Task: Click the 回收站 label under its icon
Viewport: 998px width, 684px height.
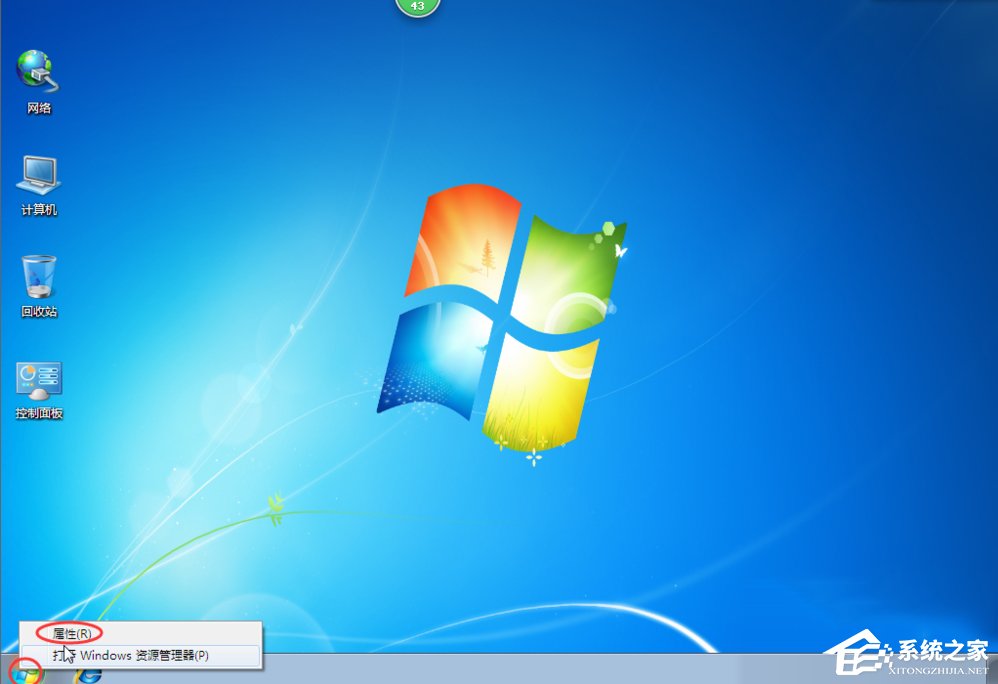Action: (39, 311)
